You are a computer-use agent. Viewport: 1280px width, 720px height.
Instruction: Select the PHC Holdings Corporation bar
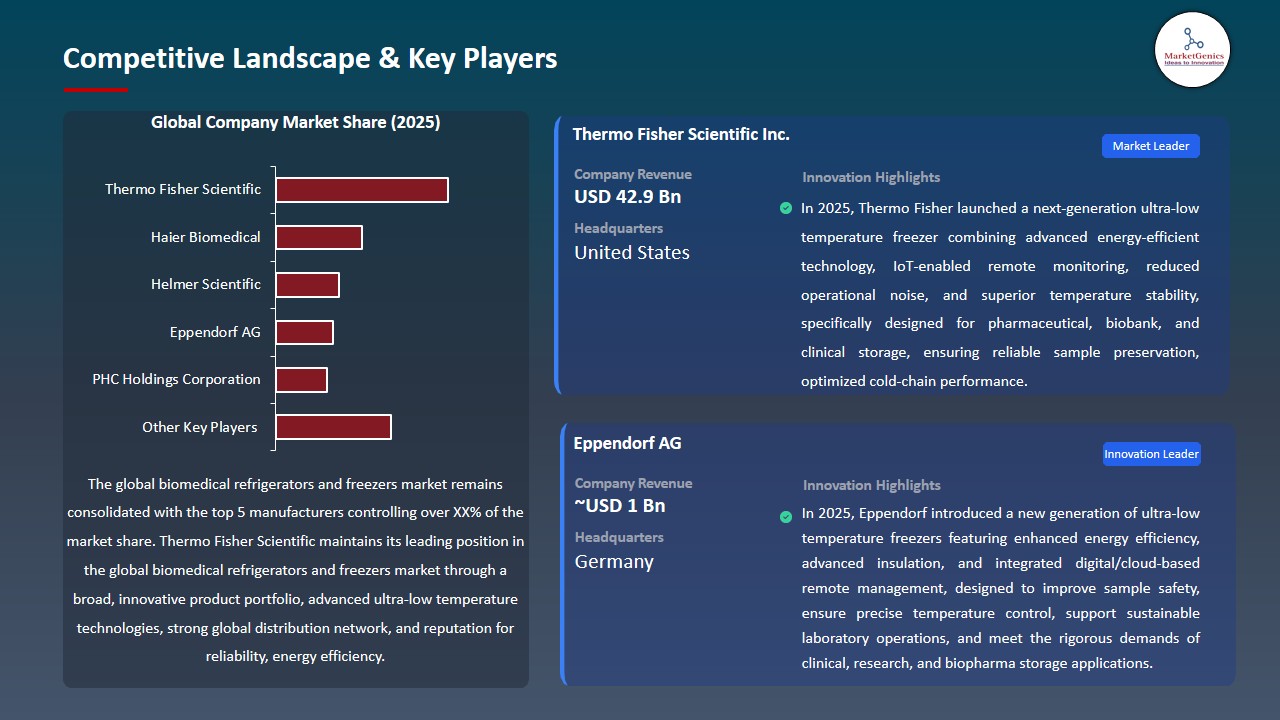click(x=301, y=380)
